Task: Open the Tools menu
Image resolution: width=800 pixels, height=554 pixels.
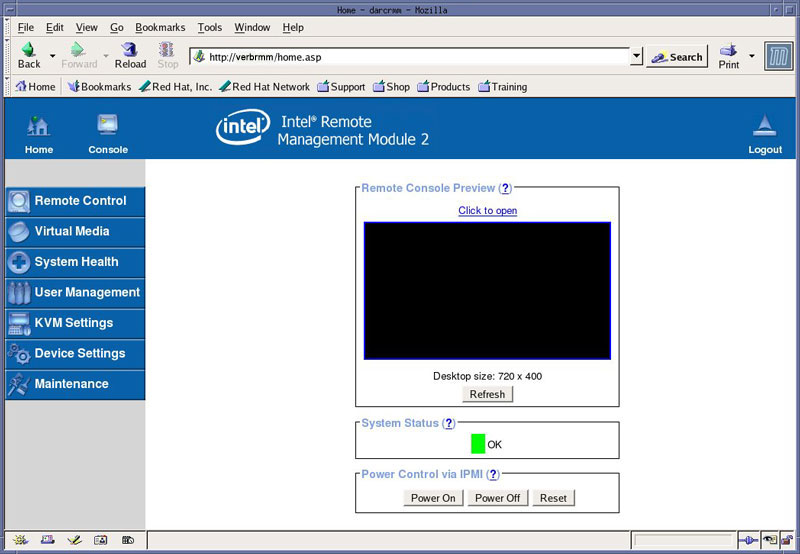Action: (210, 28)
